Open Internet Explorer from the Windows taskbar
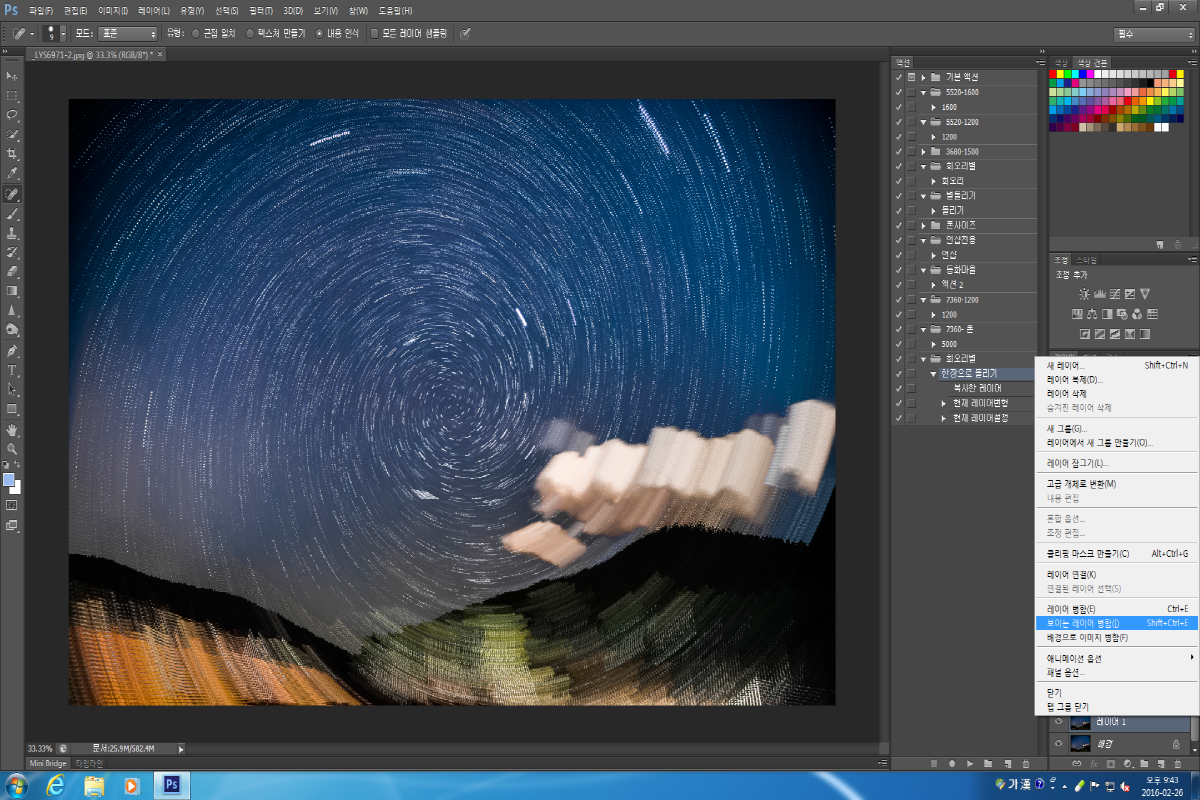Image resolution: width=1200 pixels, height=800 pixels. 56,785
